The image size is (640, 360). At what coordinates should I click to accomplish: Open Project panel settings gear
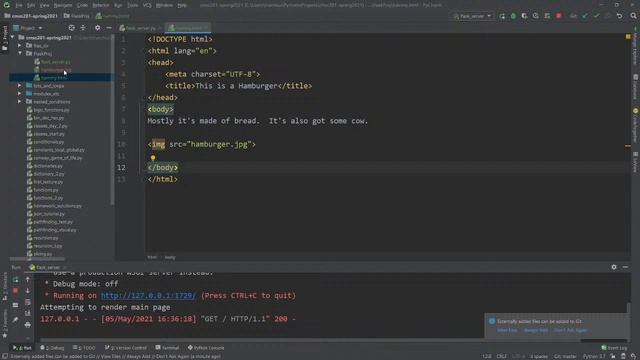[98, 28]
